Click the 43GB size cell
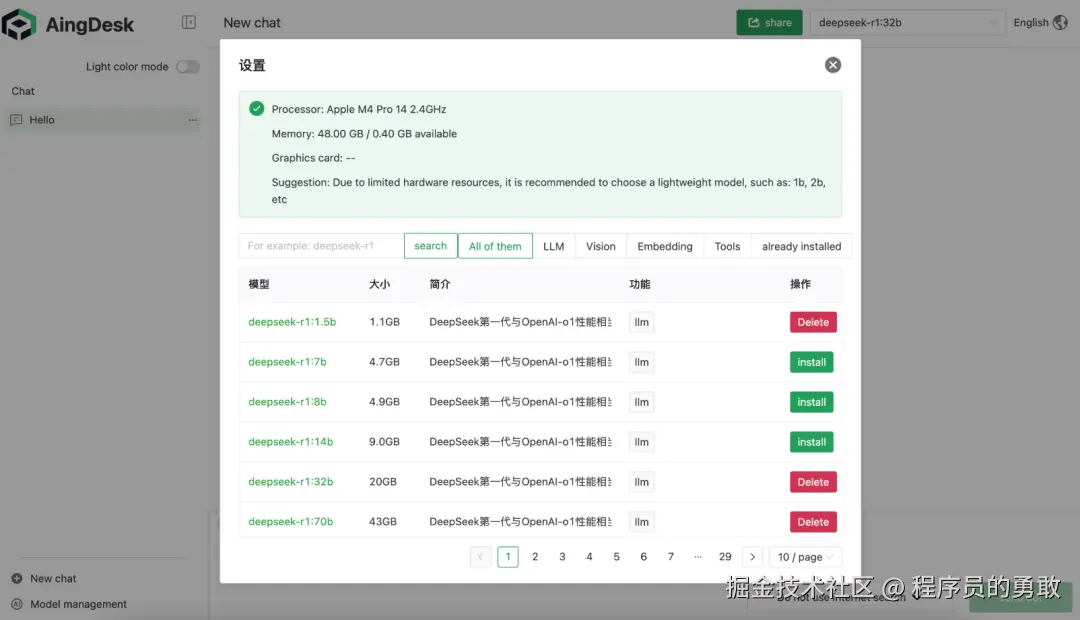This screenshot has width=1080, height=620. [x=383, y=521]
